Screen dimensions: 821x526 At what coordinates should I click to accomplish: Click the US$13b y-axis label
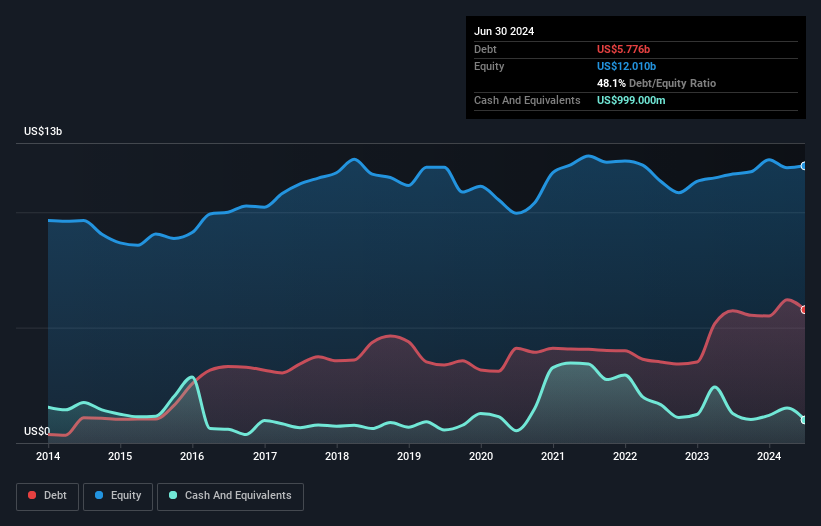click(43, 131)
